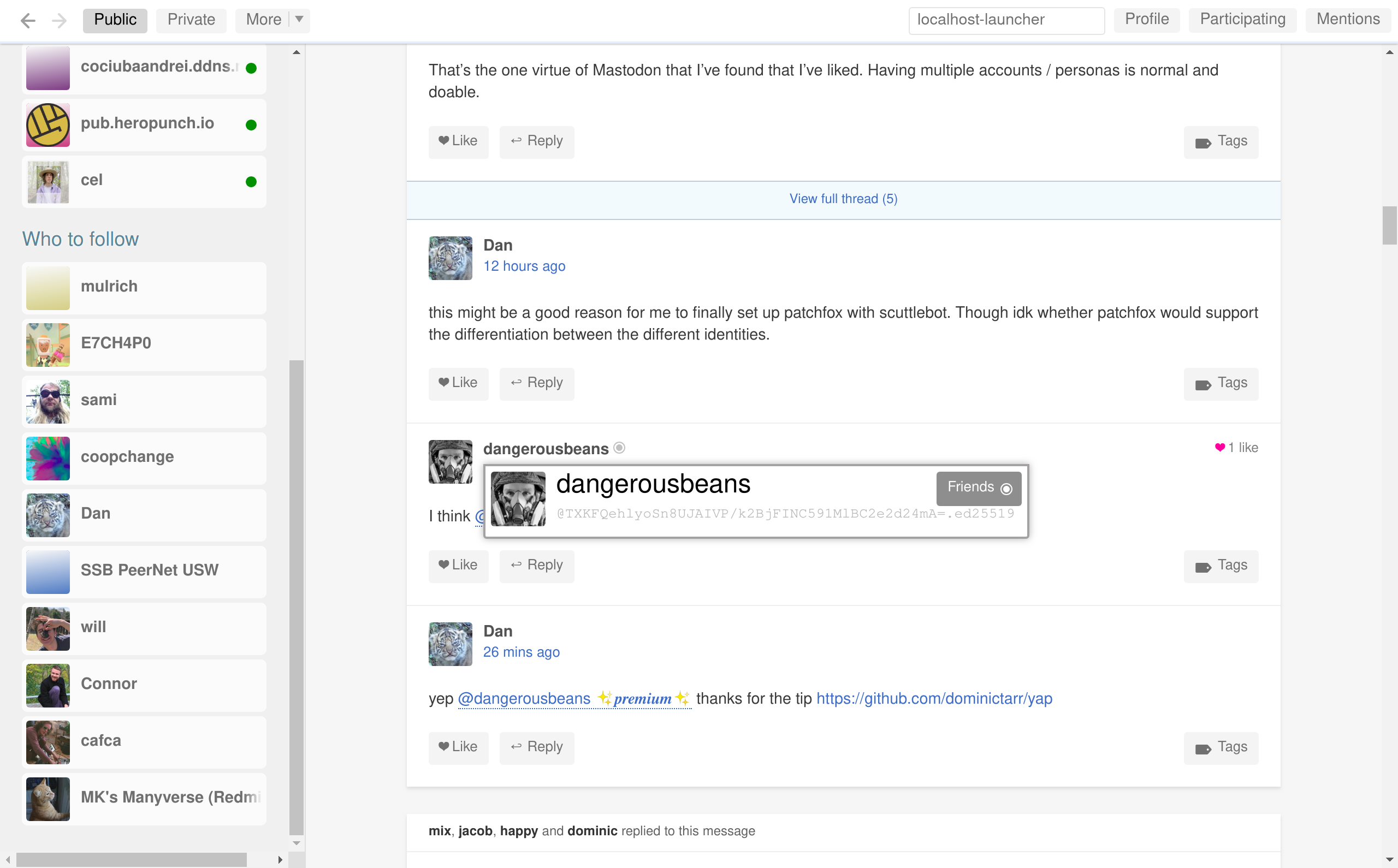Click dangerousbeans post avatar with gas mask

[451, 462]
